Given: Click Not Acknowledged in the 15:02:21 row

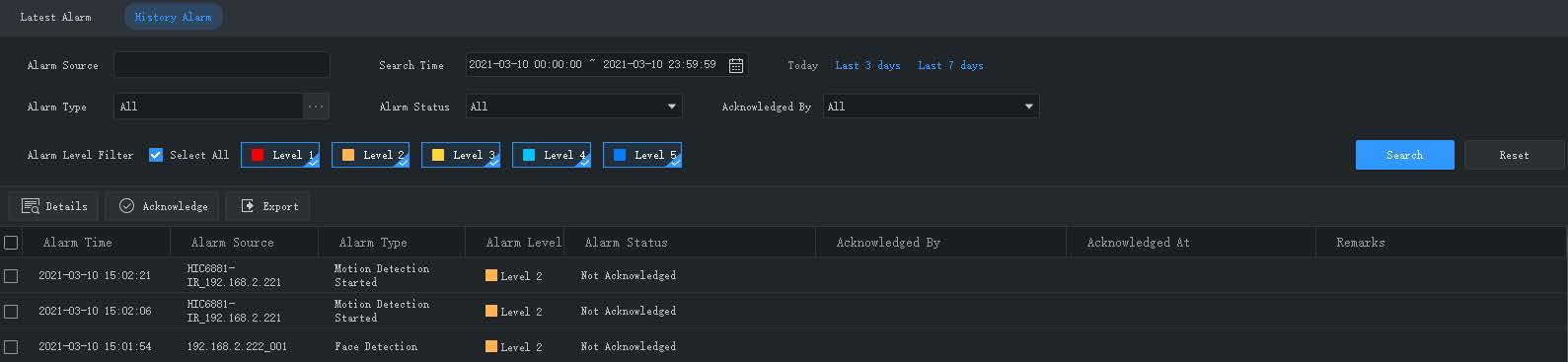Looking at the screenshot, I should coord(629,276).
